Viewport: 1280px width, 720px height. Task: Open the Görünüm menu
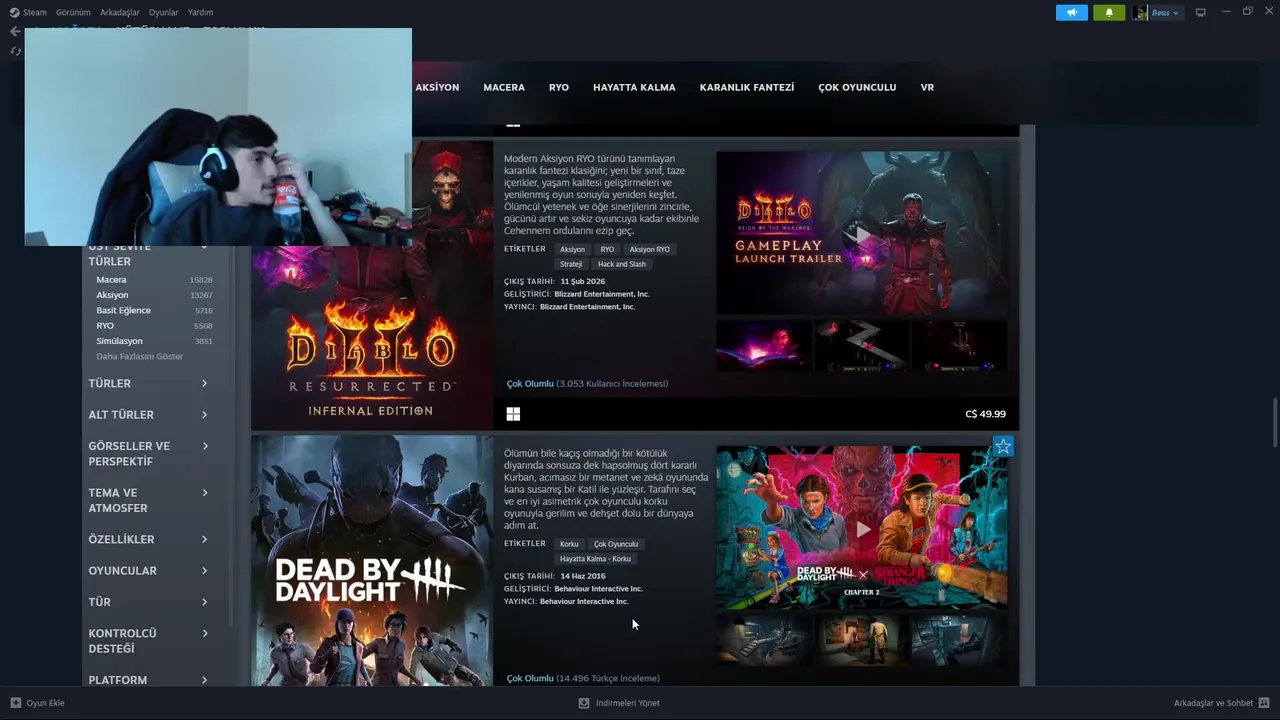coord(73,12)
